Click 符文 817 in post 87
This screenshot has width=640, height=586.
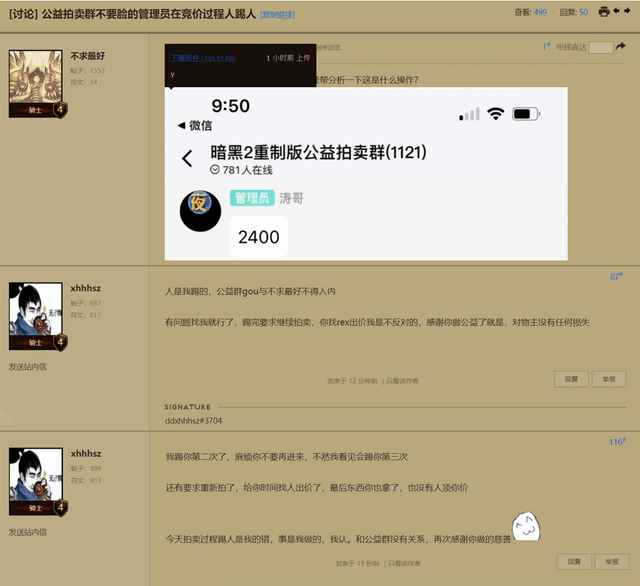tap(95, 315)
